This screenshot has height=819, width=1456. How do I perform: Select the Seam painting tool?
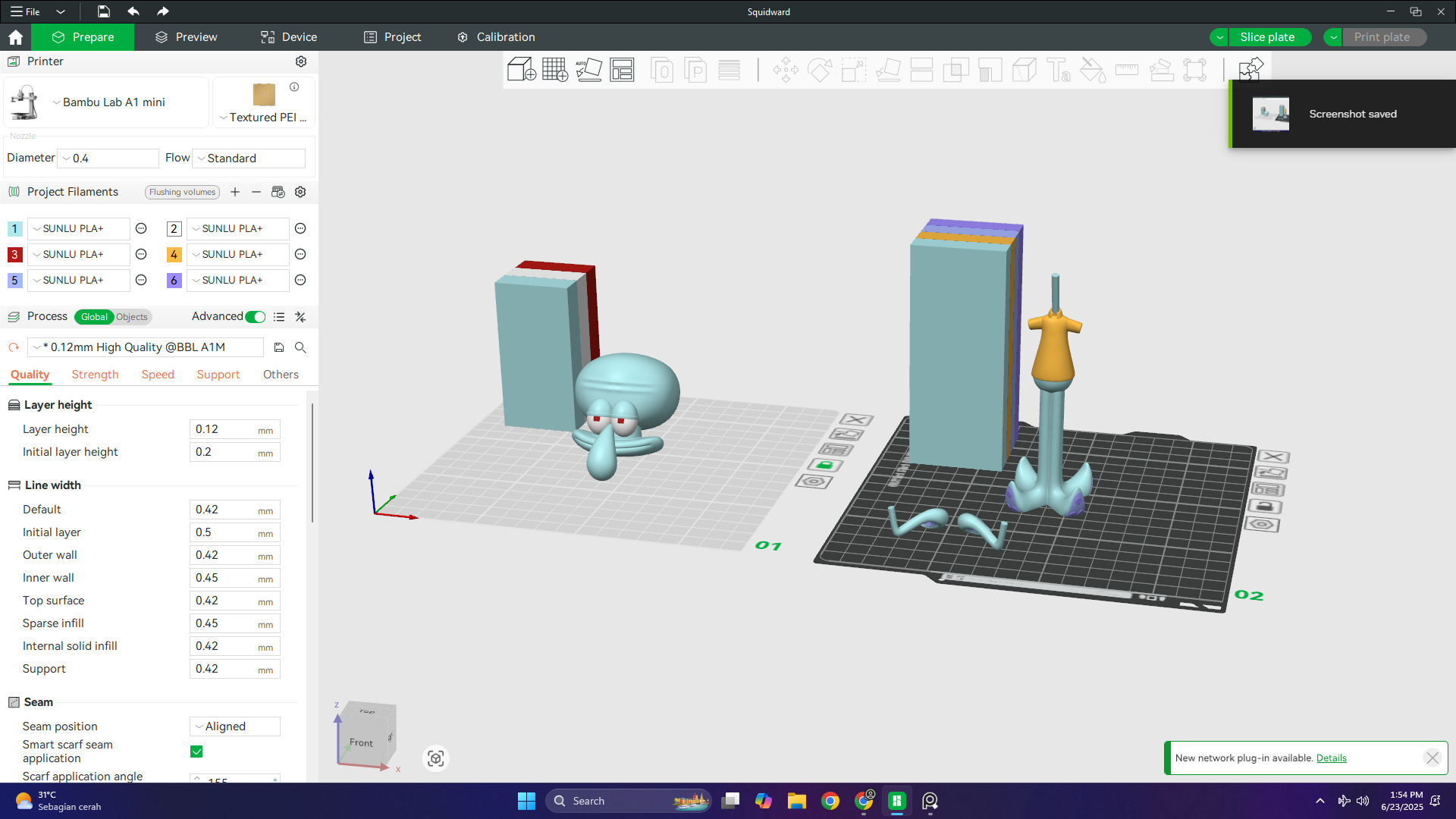1024,71
